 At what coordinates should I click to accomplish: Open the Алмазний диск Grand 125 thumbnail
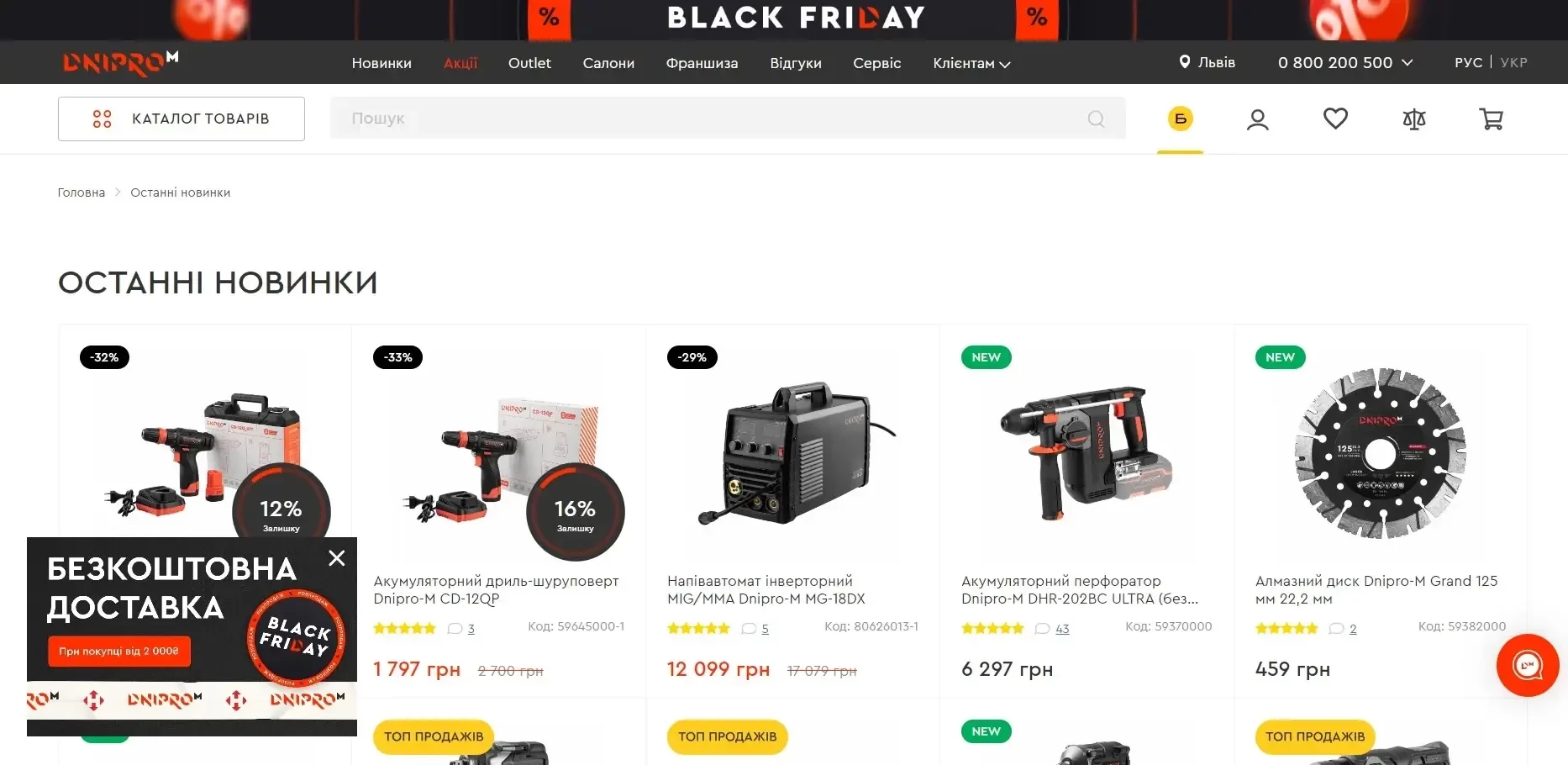(x=1380, y=454)
